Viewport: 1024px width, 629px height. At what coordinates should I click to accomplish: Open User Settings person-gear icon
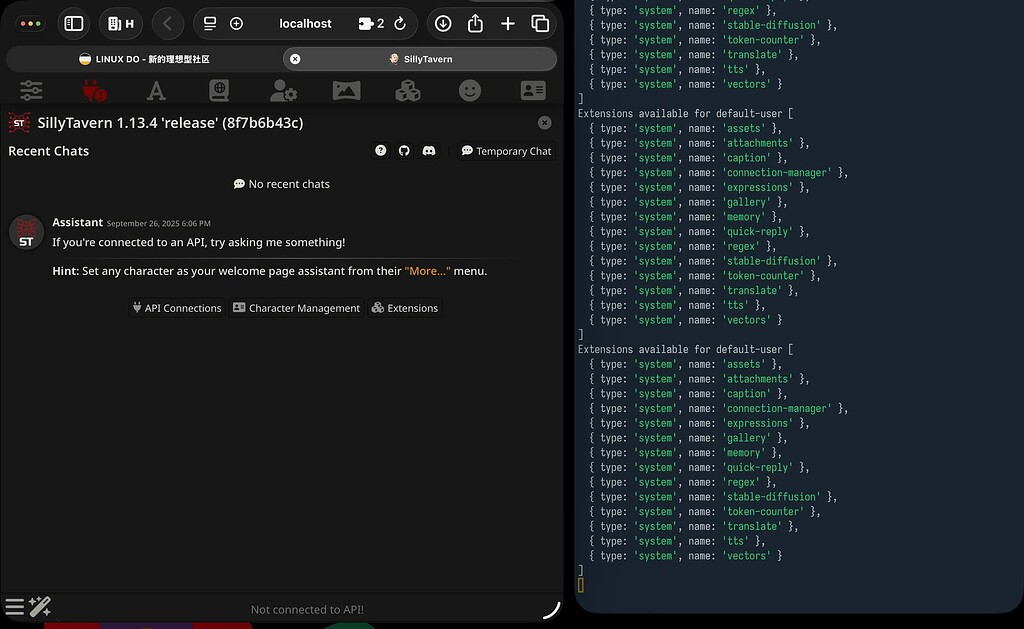pos(283,90)
